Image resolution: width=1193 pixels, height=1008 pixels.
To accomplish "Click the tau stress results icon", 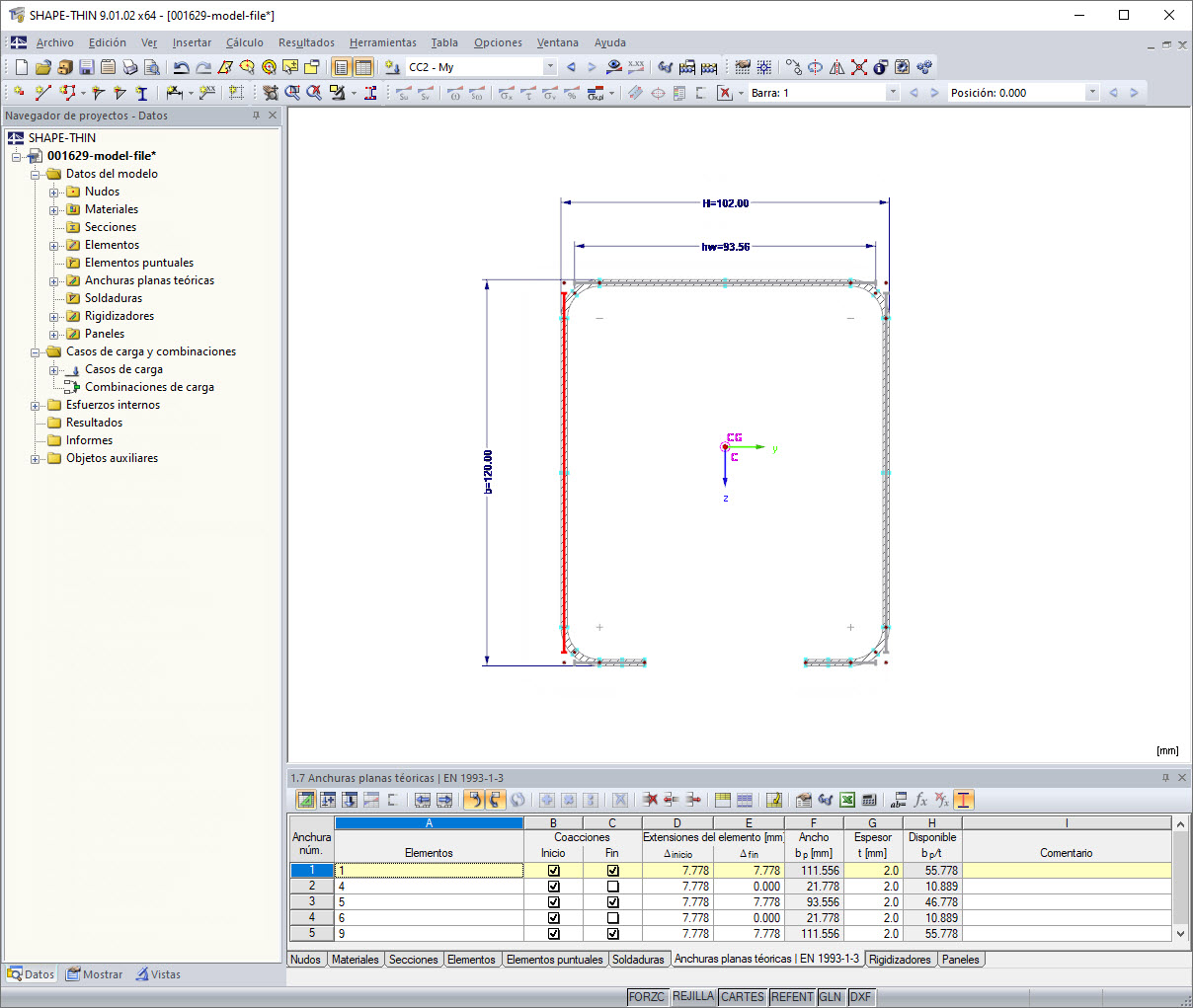I will [x=527, y=93].
